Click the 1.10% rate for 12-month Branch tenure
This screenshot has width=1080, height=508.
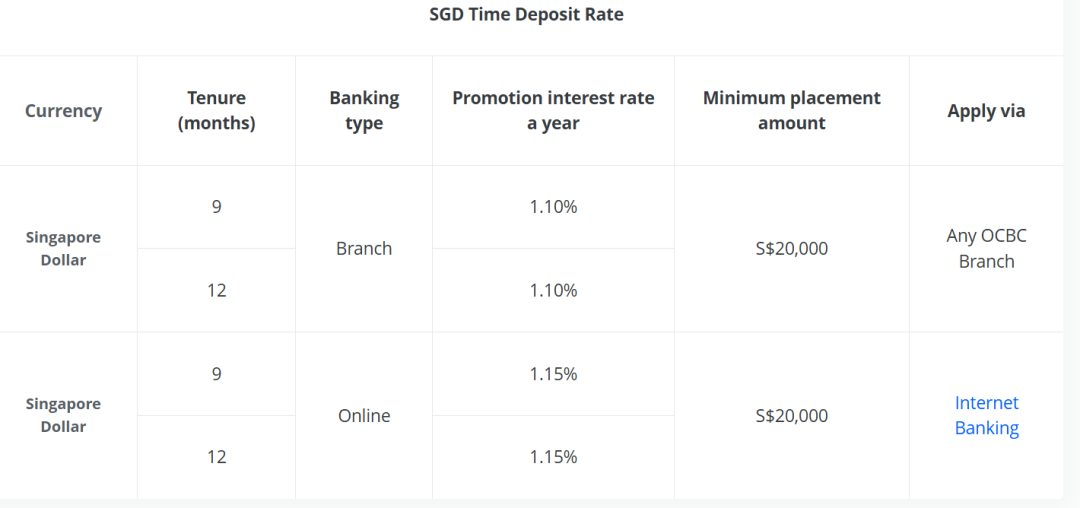tap(553, 291)
